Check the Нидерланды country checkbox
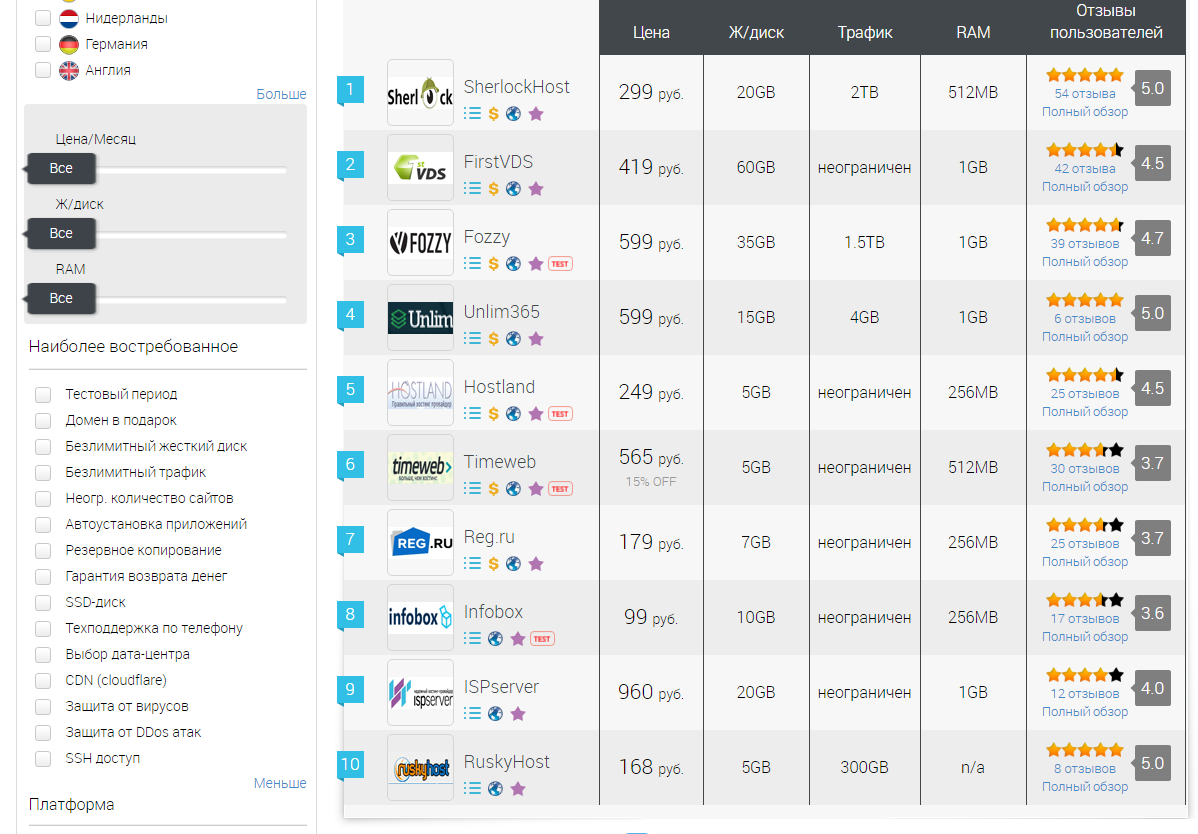This screenshot has width=1198, height=834. [43, 18]
